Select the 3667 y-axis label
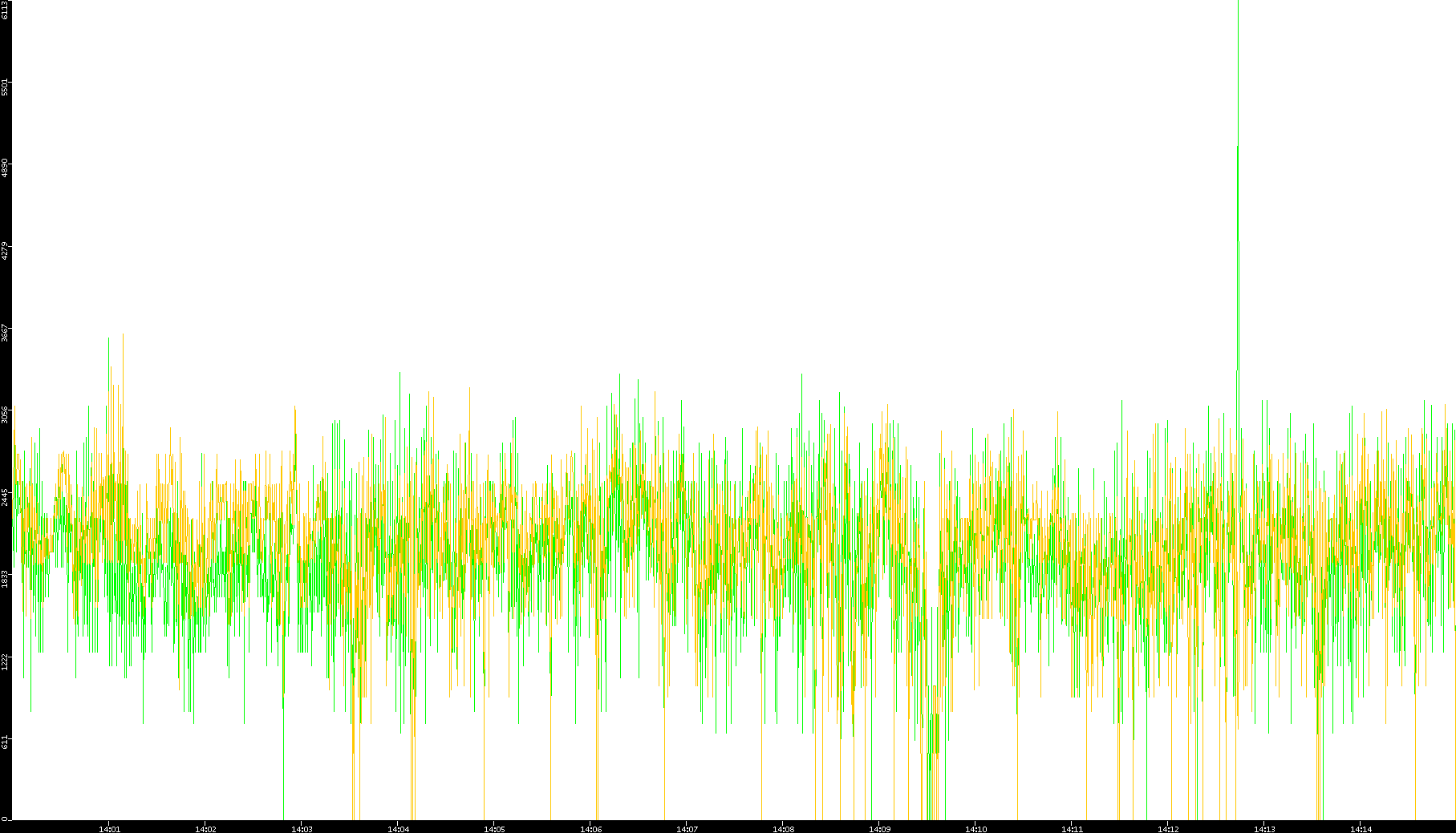1456x833 pixels. (x=5, y=332)
